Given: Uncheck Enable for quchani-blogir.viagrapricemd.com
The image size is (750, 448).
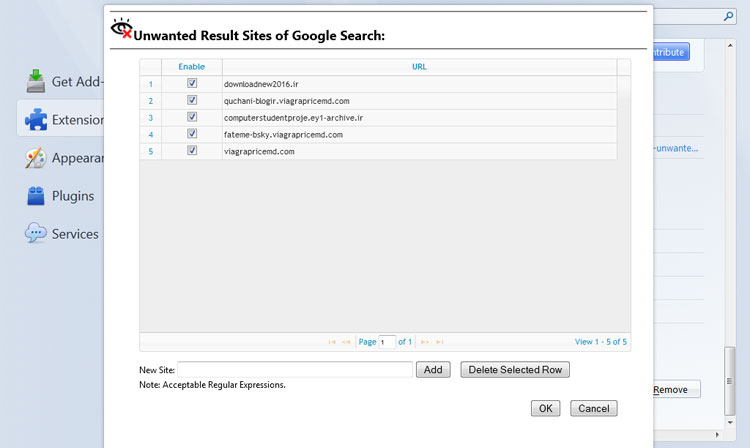Looking at the screenshot, I should pyautogui.click(x=192, y=100).
